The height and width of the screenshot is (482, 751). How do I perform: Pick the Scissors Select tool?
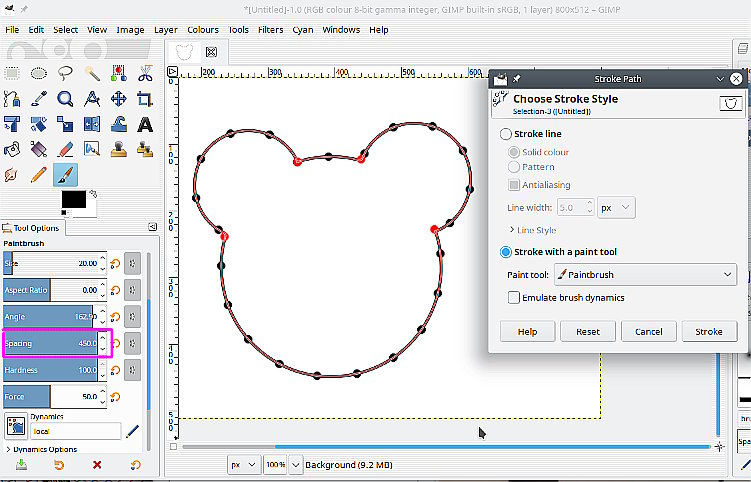click(145, 73)
